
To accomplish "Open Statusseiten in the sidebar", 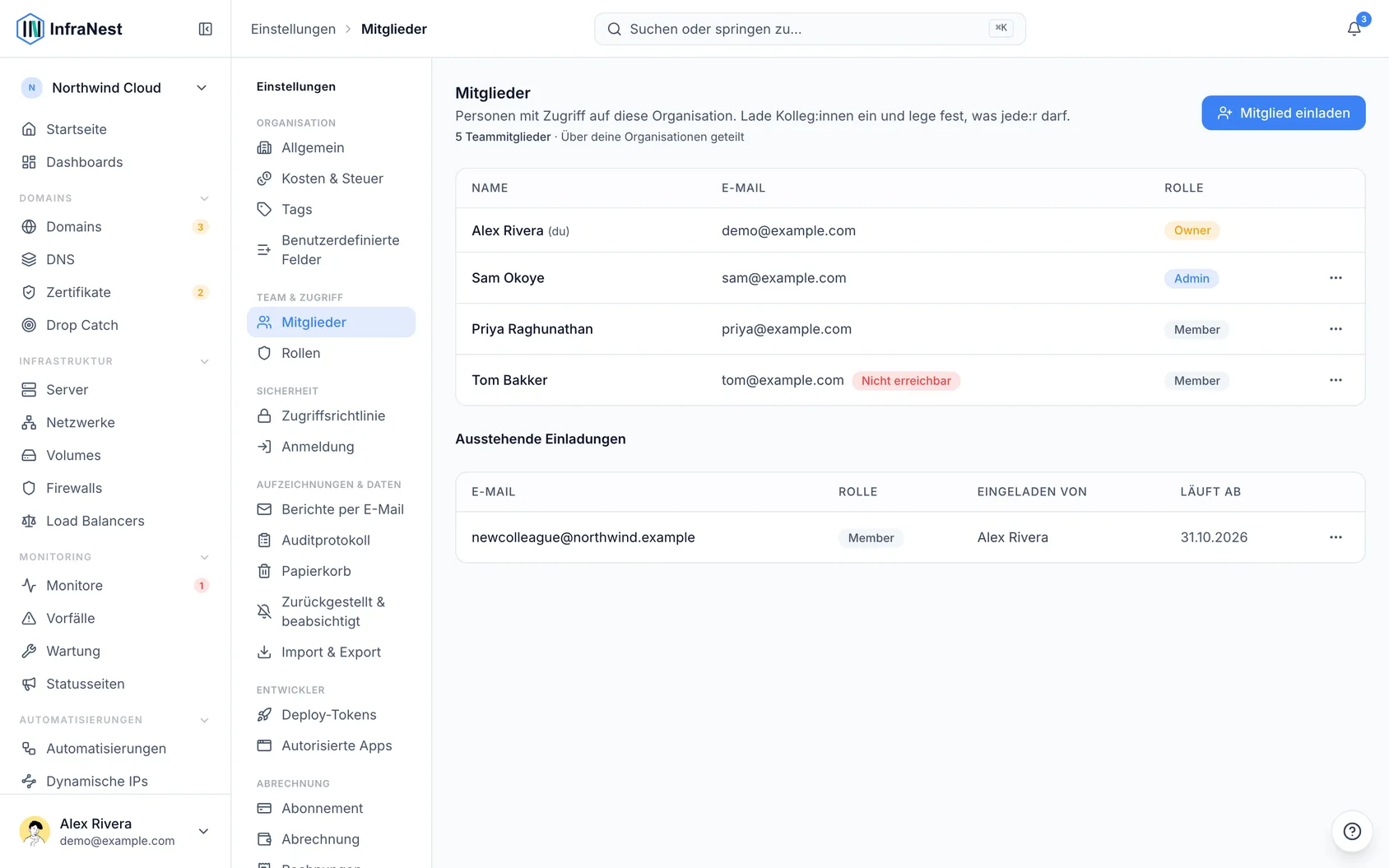I will point(115,684).
